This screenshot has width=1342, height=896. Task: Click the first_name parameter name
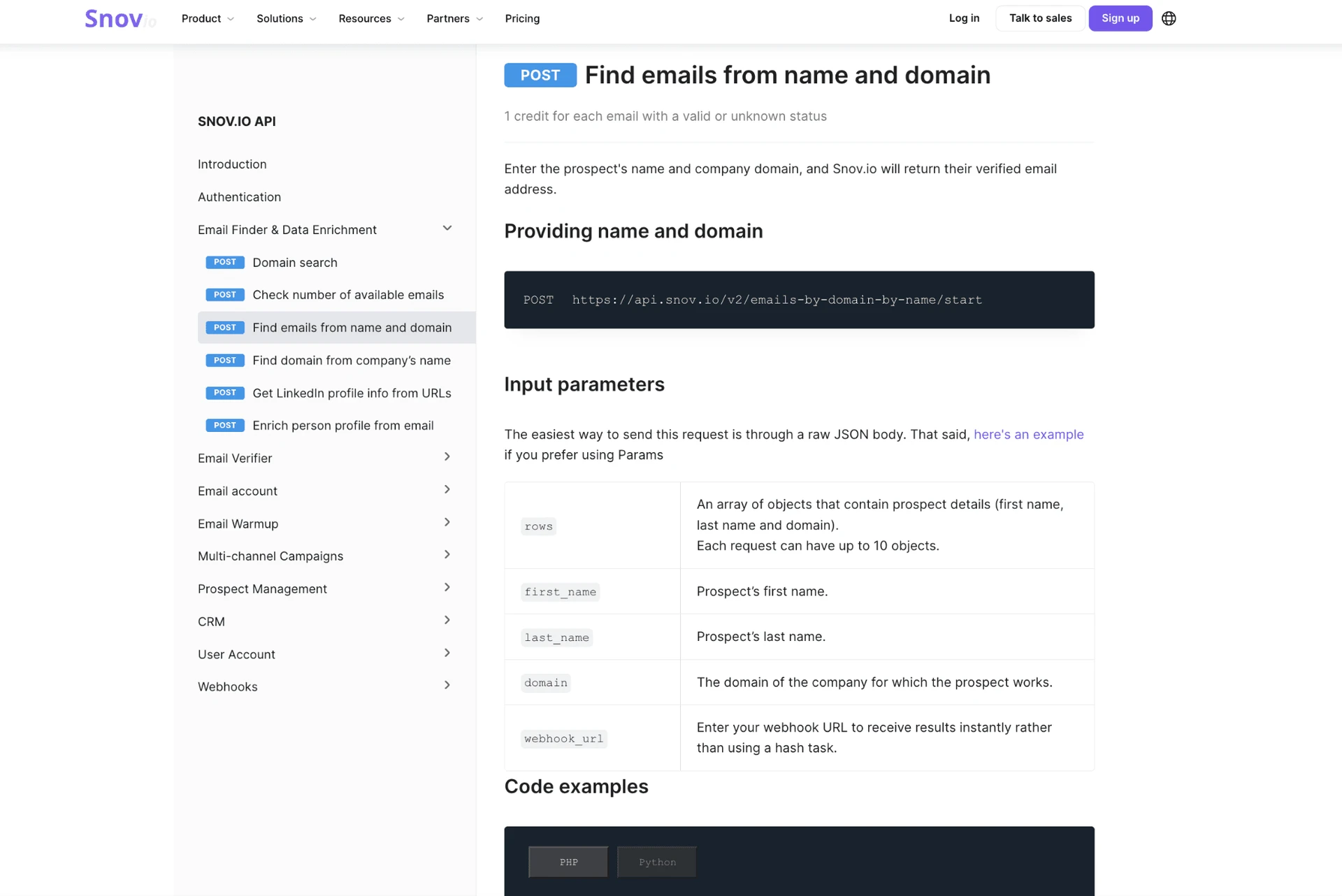[560, 592]
